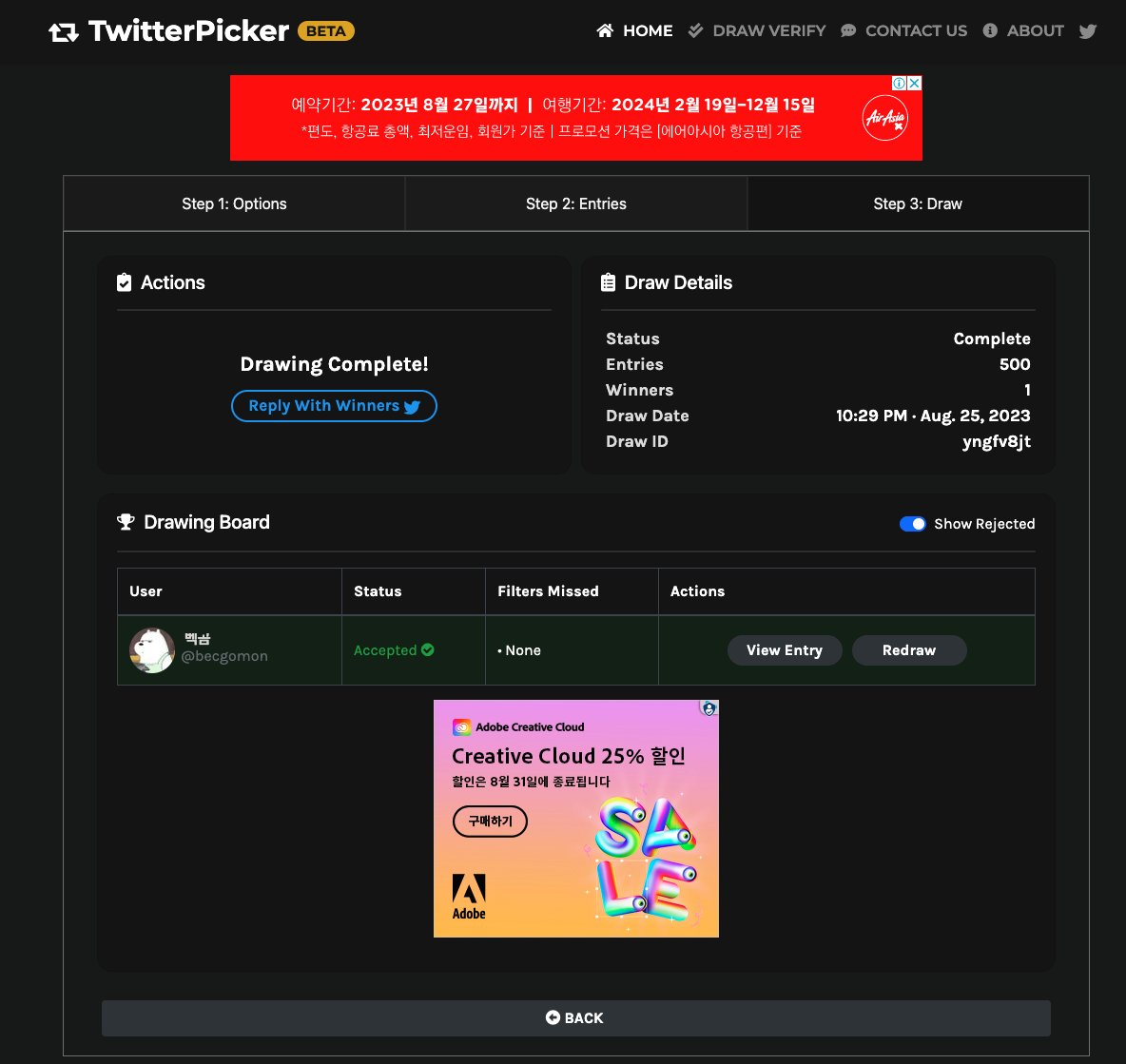This screenshot has height=1064, width=1126.
Task: Click the Status value Complete
Action: [x=992, y=339]
